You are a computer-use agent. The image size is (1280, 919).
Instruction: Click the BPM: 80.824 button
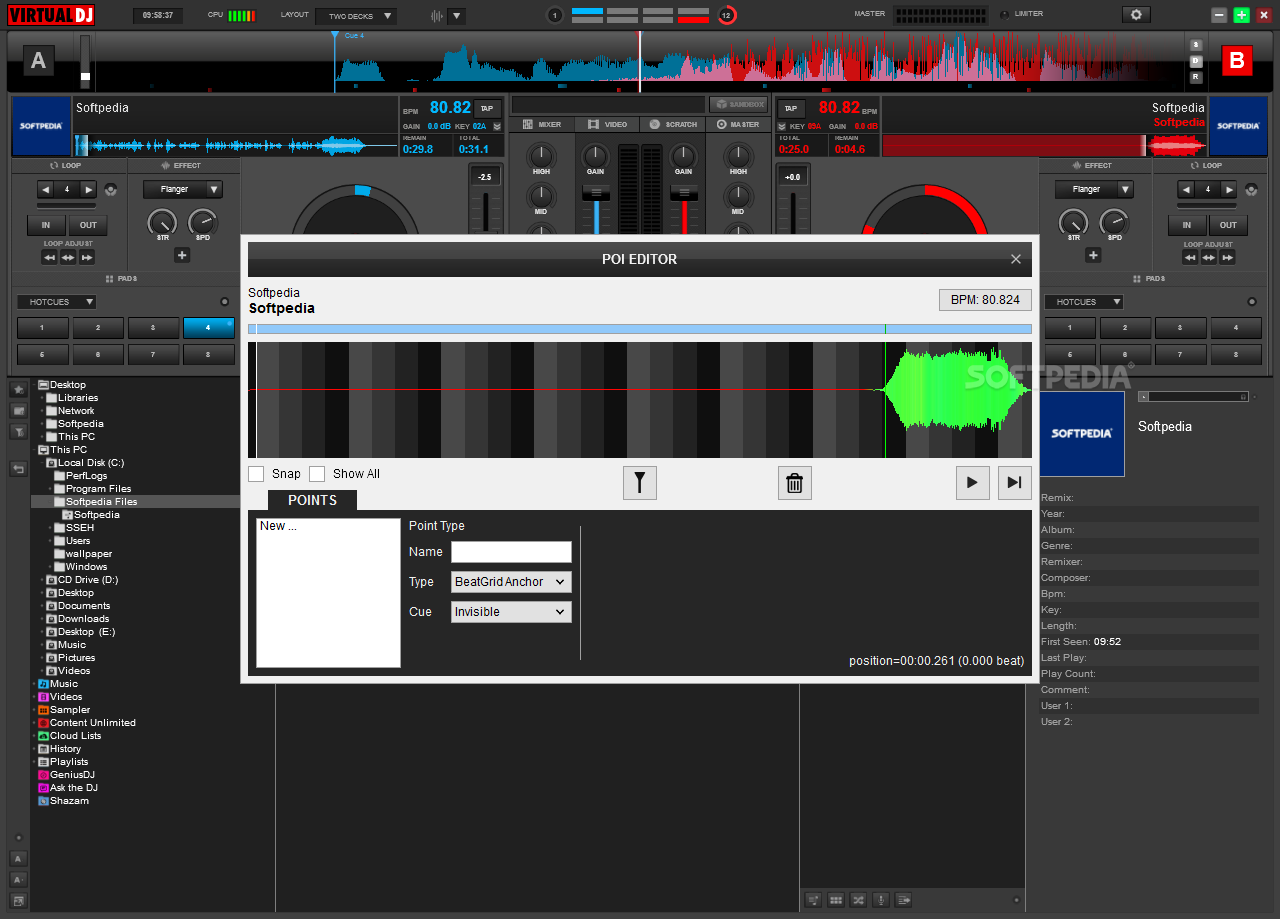(985, 300)
